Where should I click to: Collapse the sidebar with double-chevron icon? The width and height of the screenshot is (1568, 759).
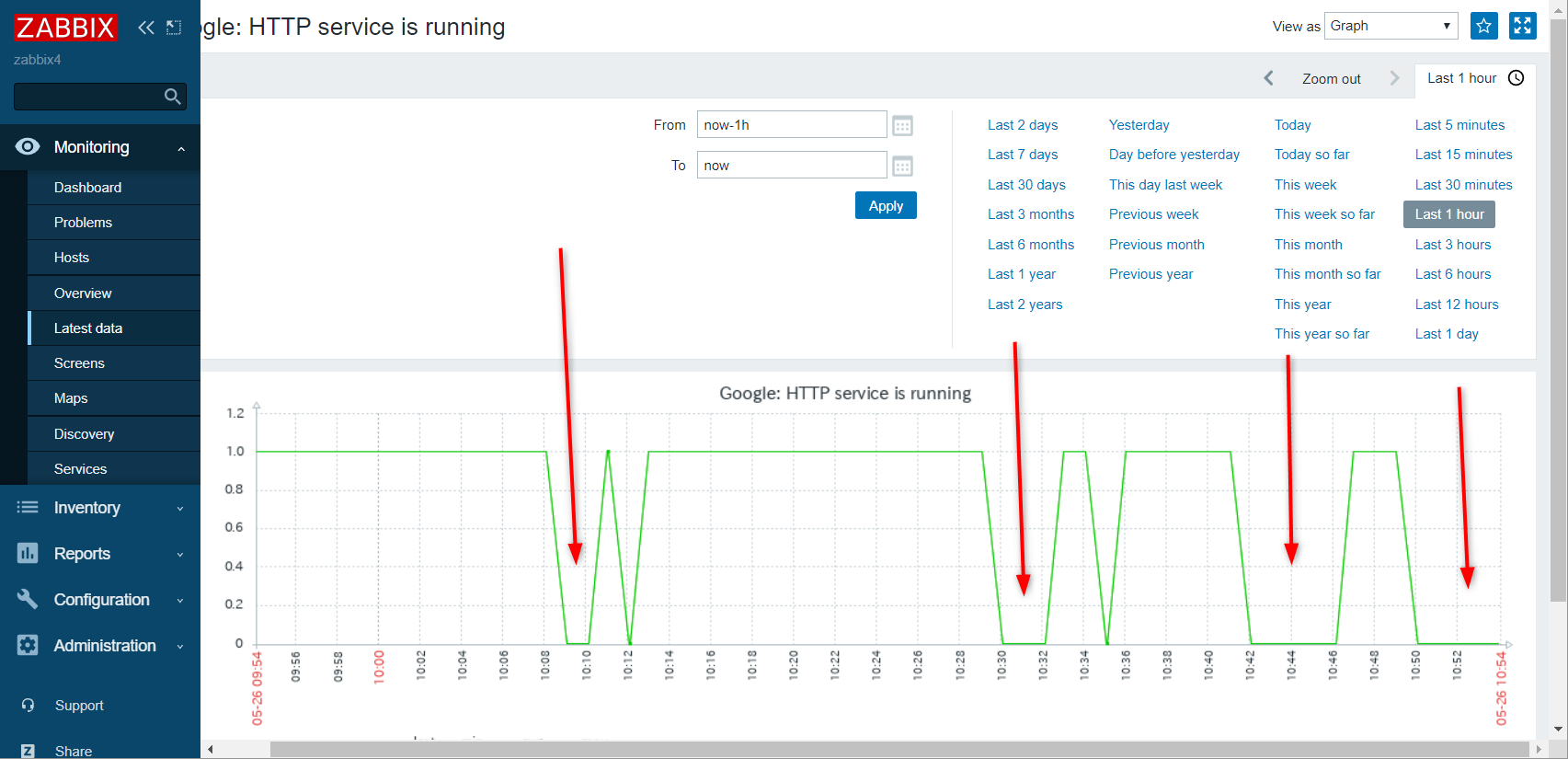[x=146, y=28]
